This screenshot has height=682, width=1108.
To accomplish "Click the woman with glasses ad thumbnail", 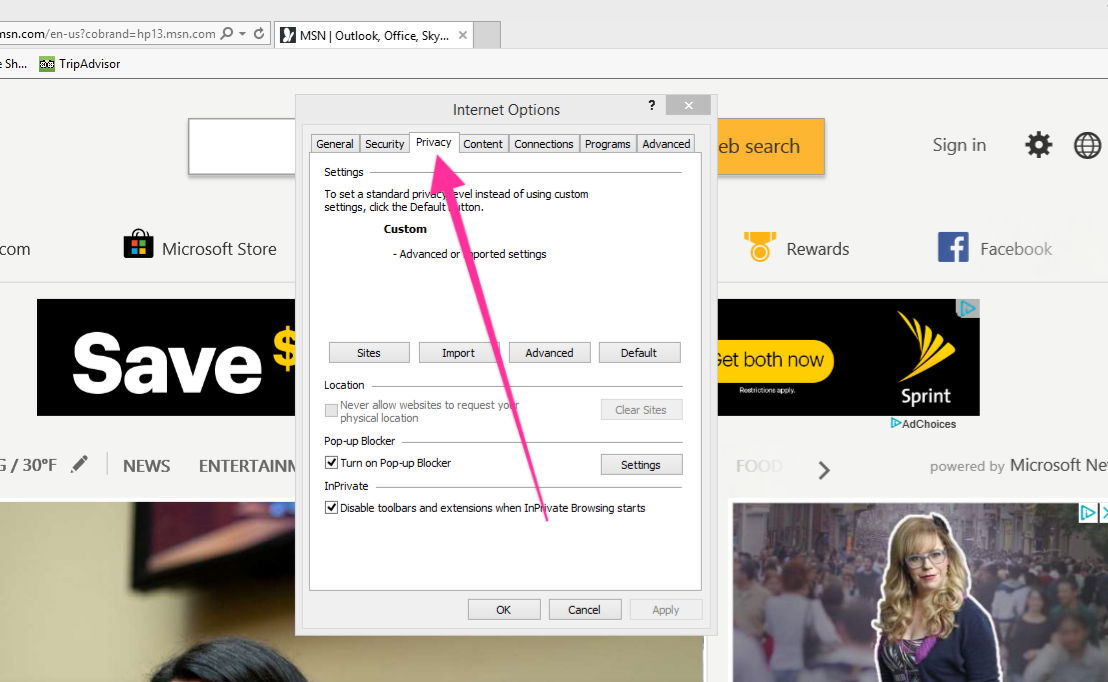I will [919, 592].
